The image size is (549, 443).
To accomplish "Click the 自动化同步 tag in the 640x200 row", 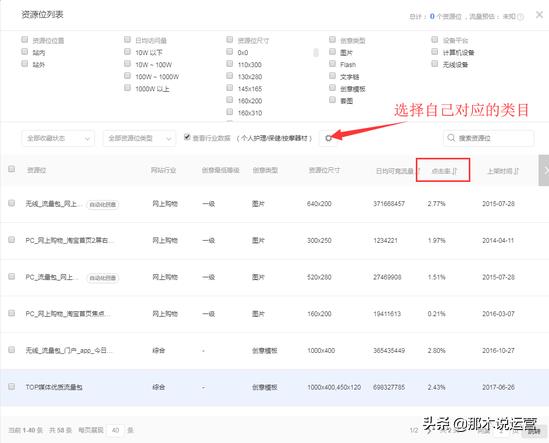I will [x=103, y=204].
